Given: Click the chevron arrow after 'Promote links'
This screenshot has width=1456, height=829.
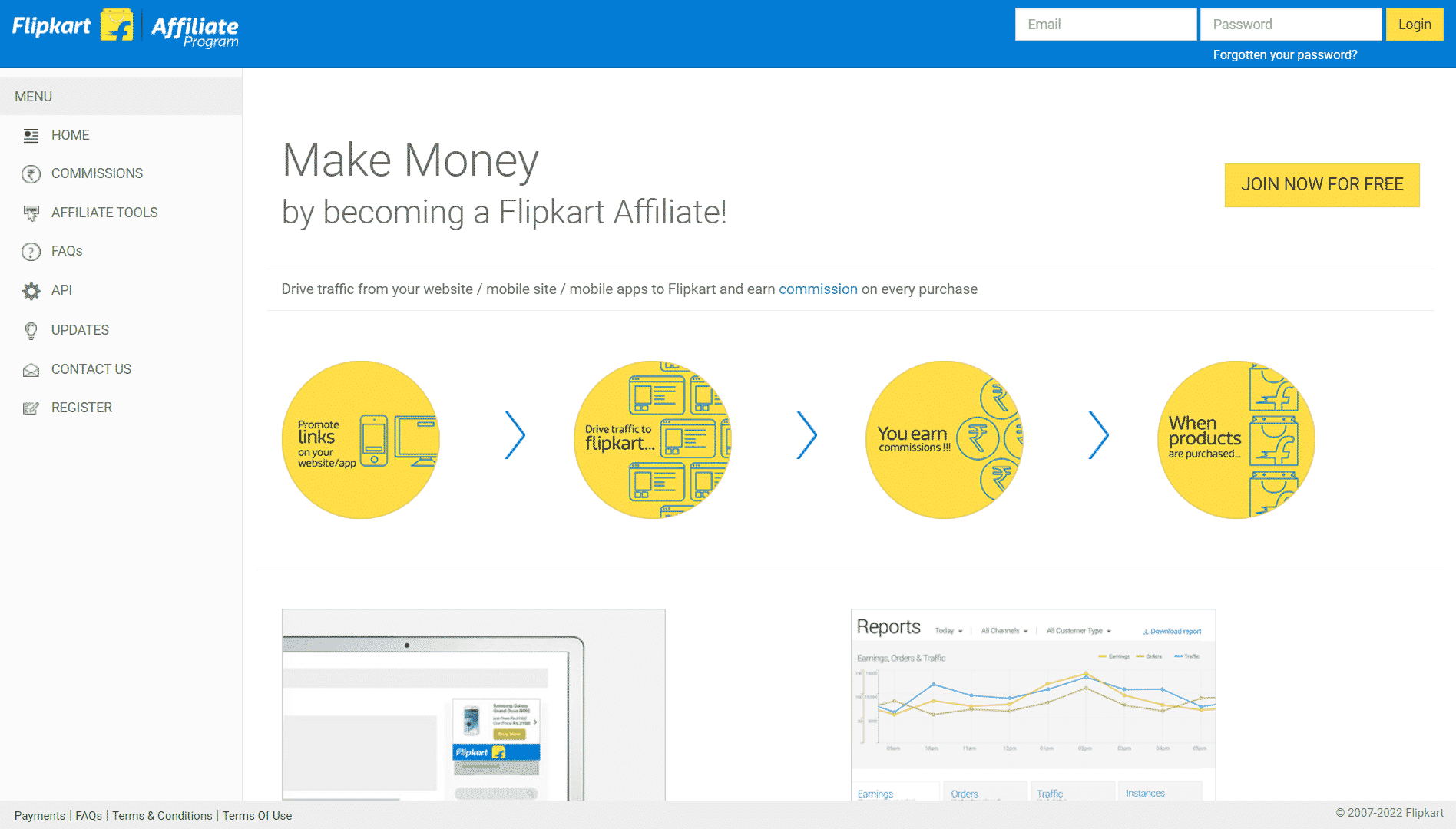Looking at the screenshot, I should tap(515, 435).
